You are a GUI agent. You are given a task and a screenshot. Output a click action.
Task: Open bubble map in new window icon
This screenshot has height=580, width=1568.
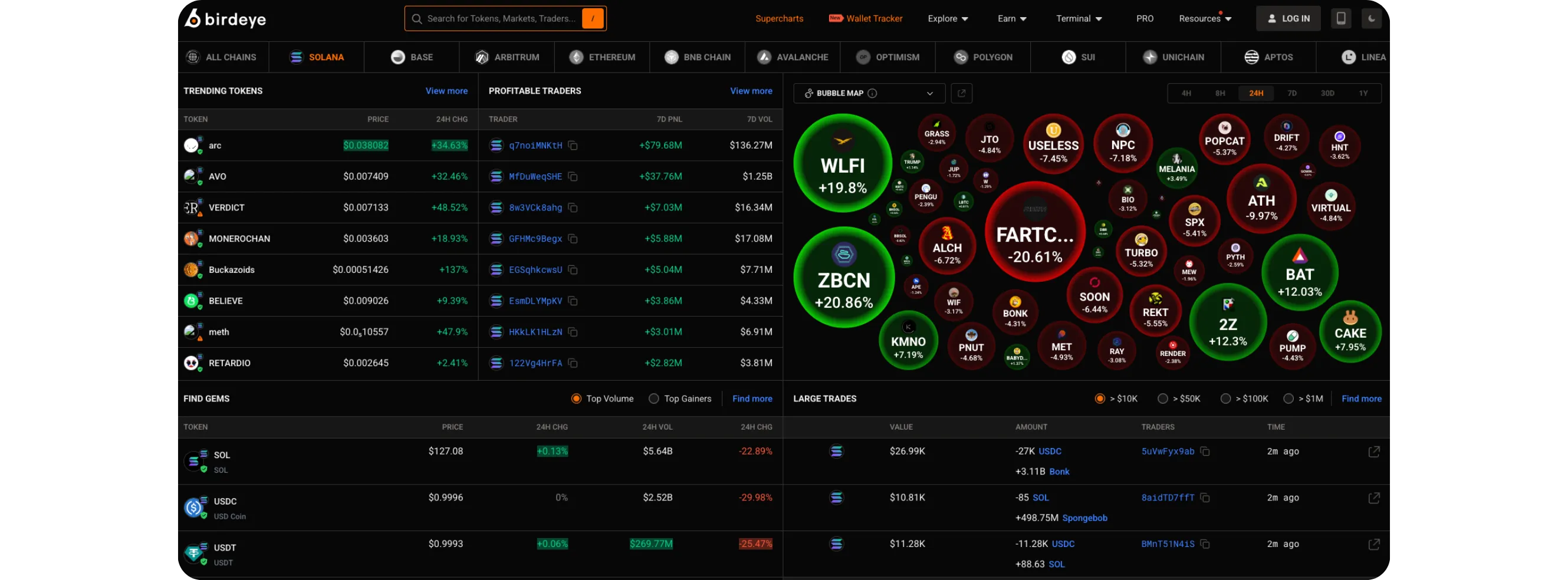click(961, 93)
